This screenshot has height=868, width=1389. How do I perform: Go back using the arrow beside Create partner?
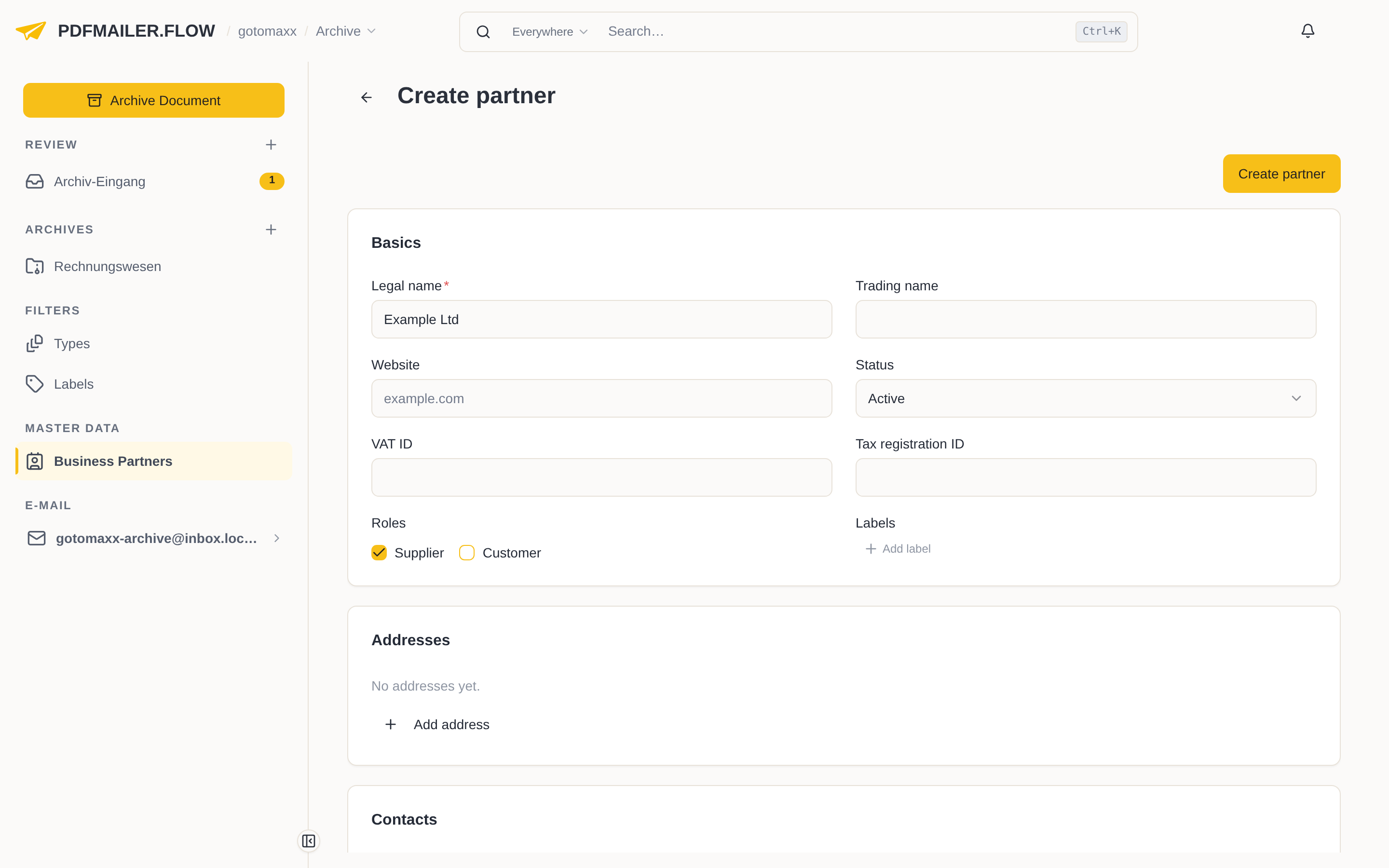[x=366, y=97]
